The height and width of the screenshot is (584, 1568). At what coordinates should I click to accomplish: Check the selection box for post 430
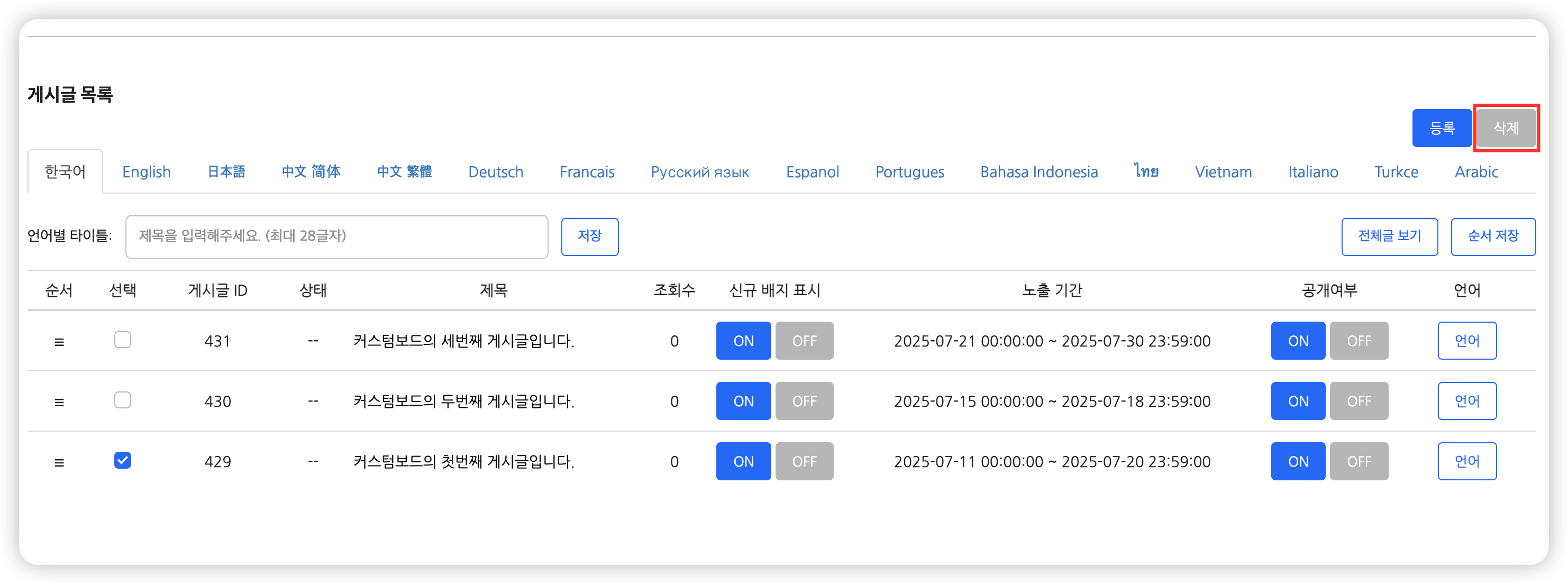[122, 400]
